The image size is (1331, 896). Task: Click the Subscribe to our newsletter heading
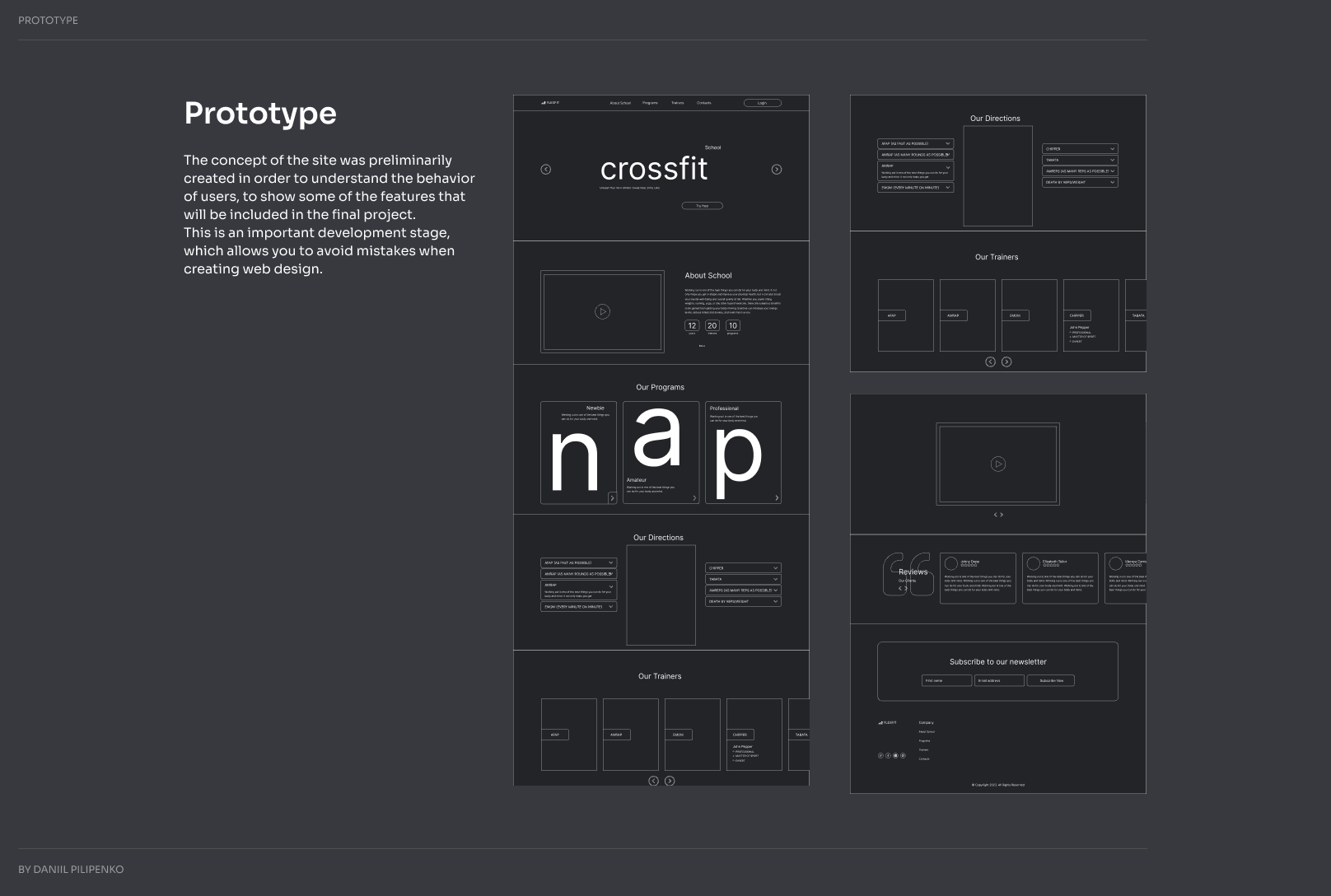point(998,662)
